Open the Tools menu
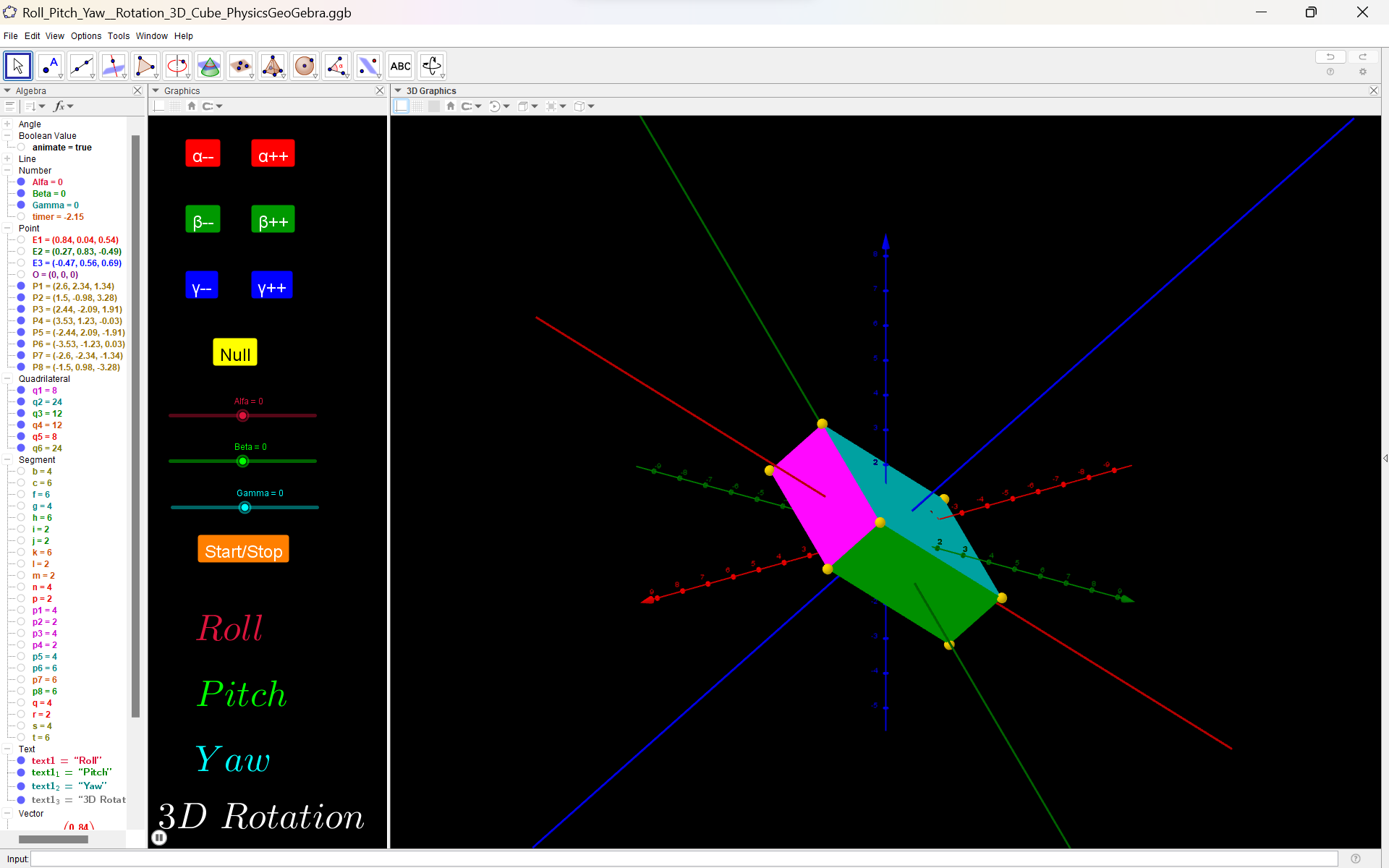 pos(119,36)
